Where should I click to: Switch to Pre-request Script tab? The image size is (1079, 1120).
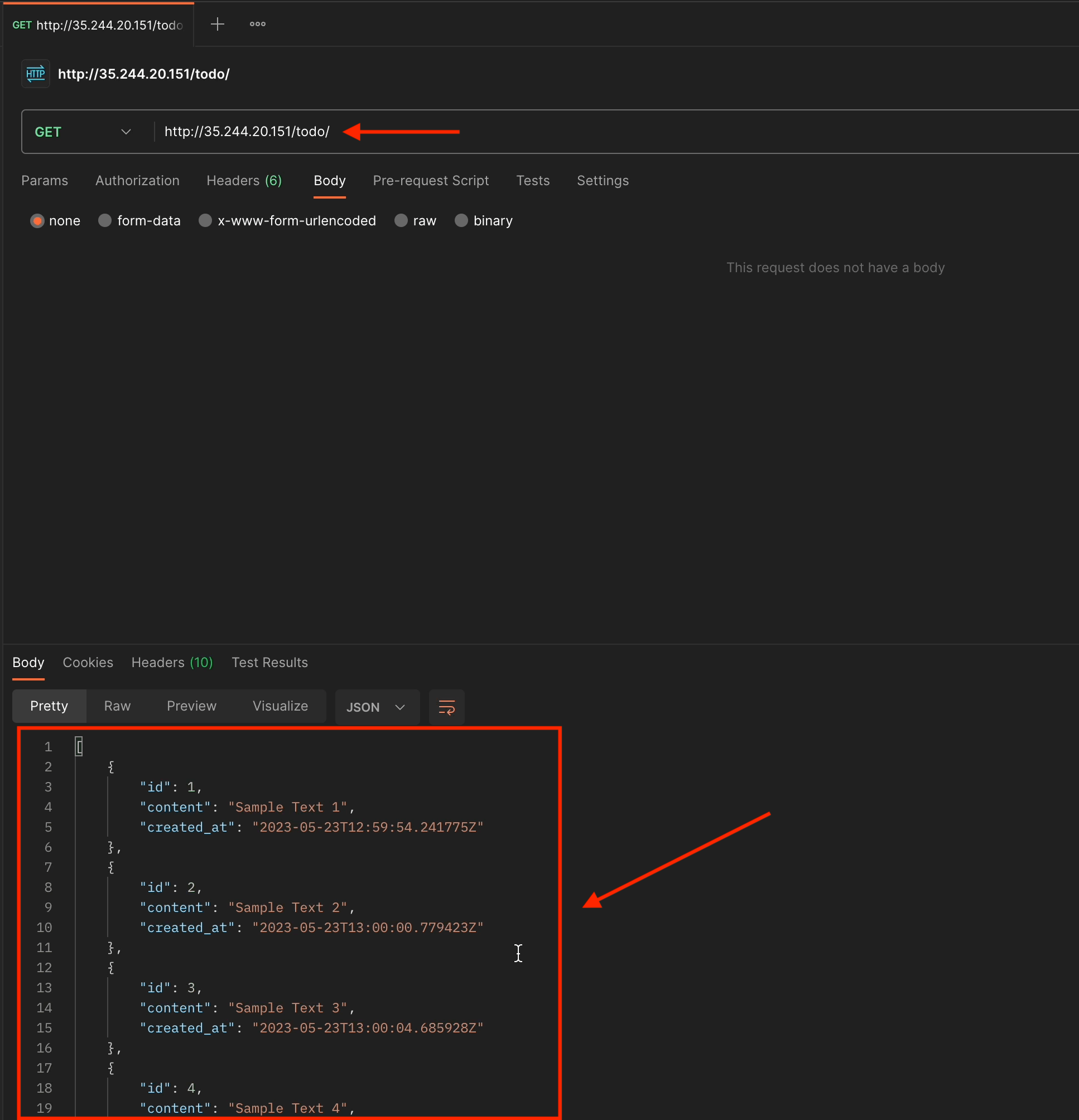click(431, 181)
